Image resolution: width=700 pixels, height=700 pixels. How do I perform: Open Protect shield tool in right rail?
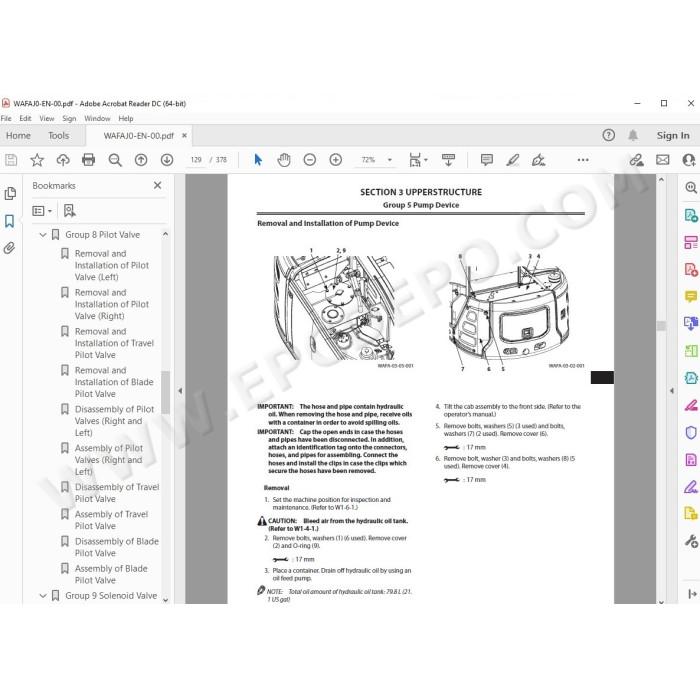(x=691, y=432)
